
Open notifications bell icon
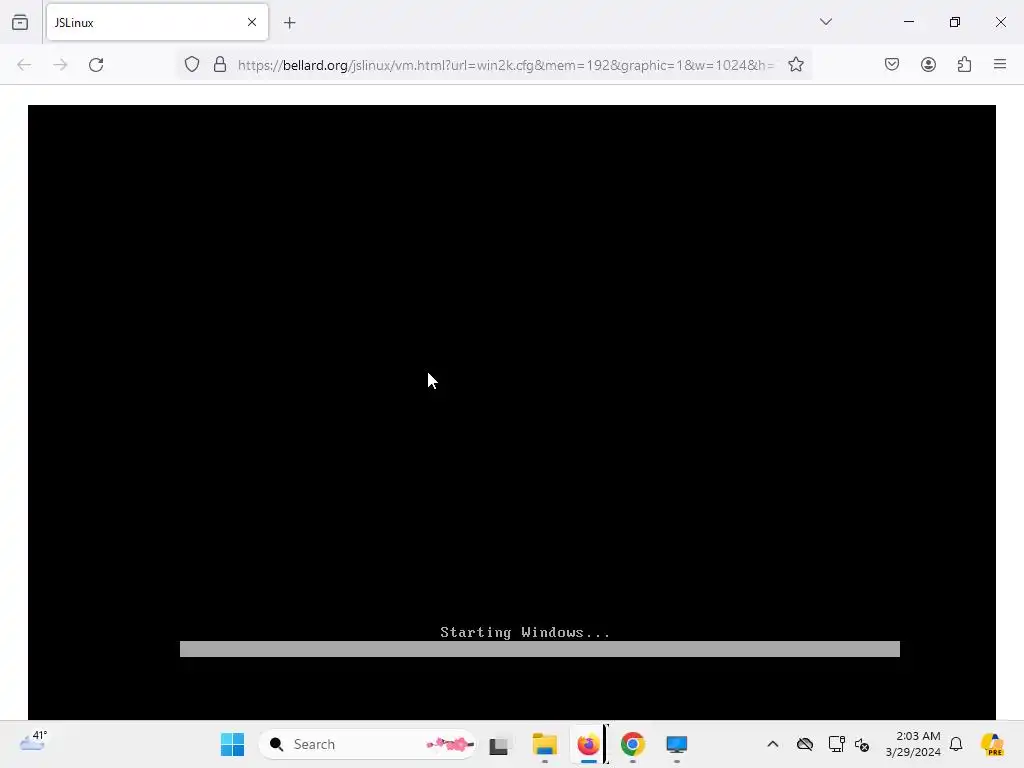point(956,744)
